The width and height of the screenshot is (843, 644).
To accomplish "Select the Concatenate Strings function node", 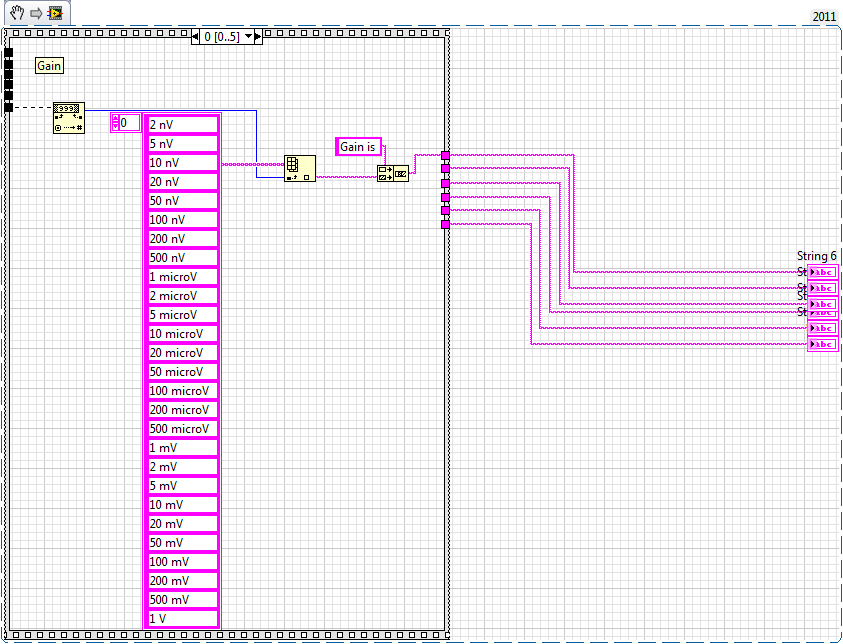I will [x=391, y=172].
